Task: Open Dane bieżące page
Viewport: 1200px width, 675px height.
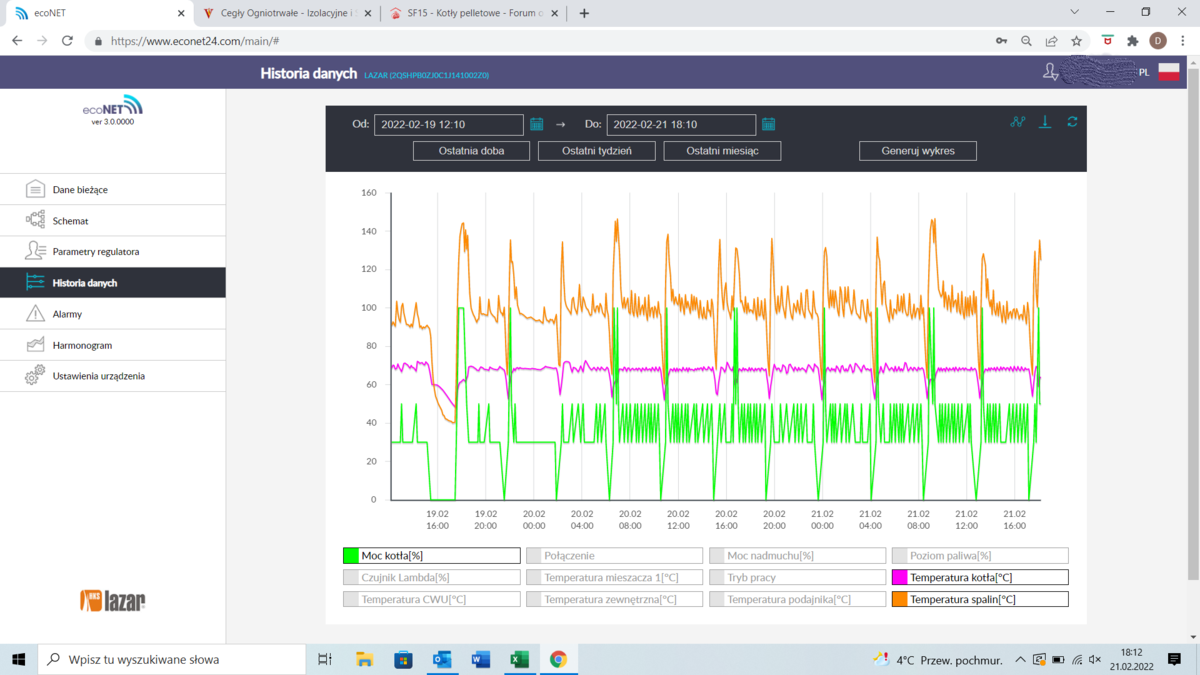Action: pos(80,190)
